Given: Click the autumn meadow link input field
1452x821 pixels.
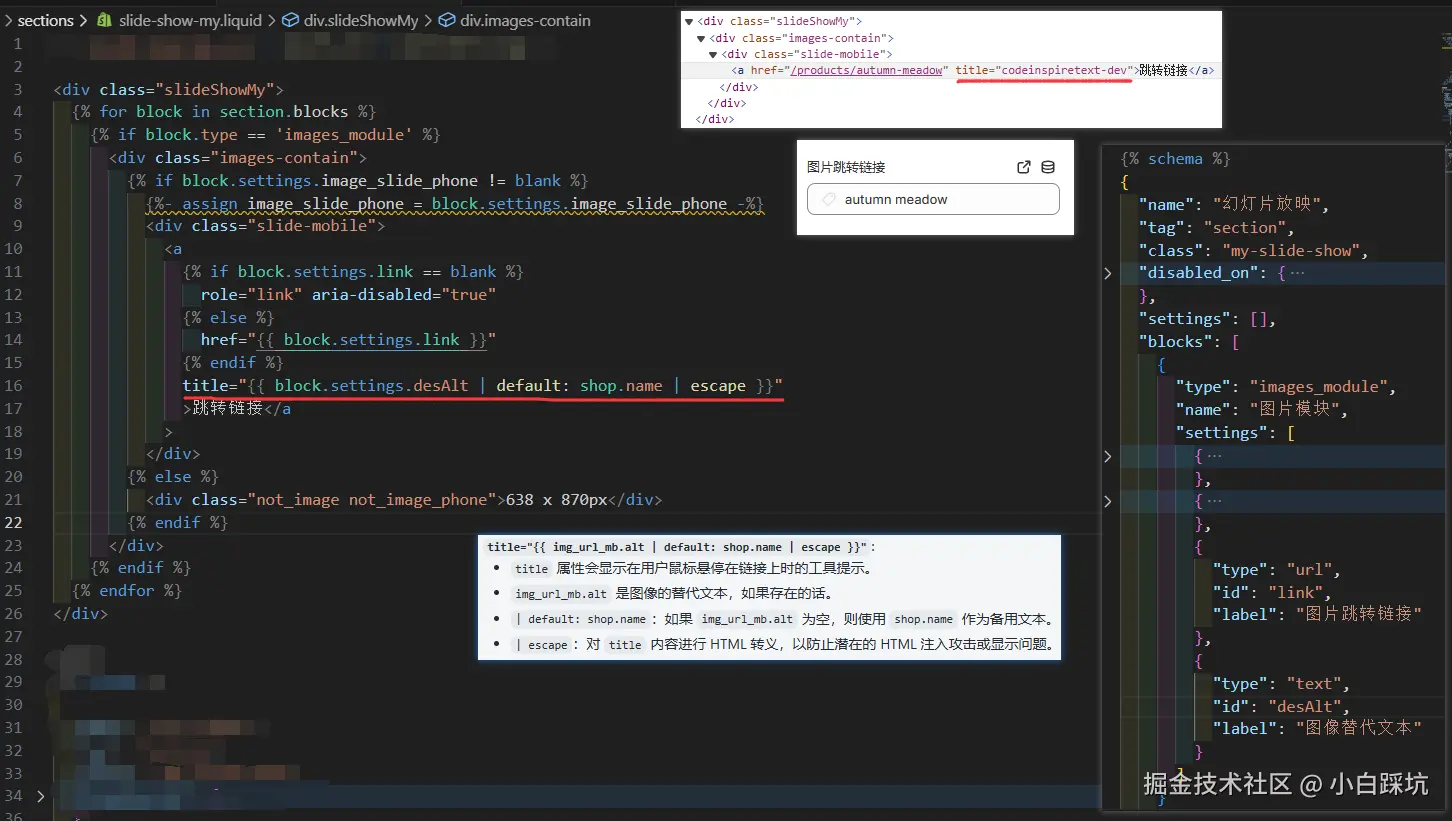Looking at the screenshot, I should [933, 199].
